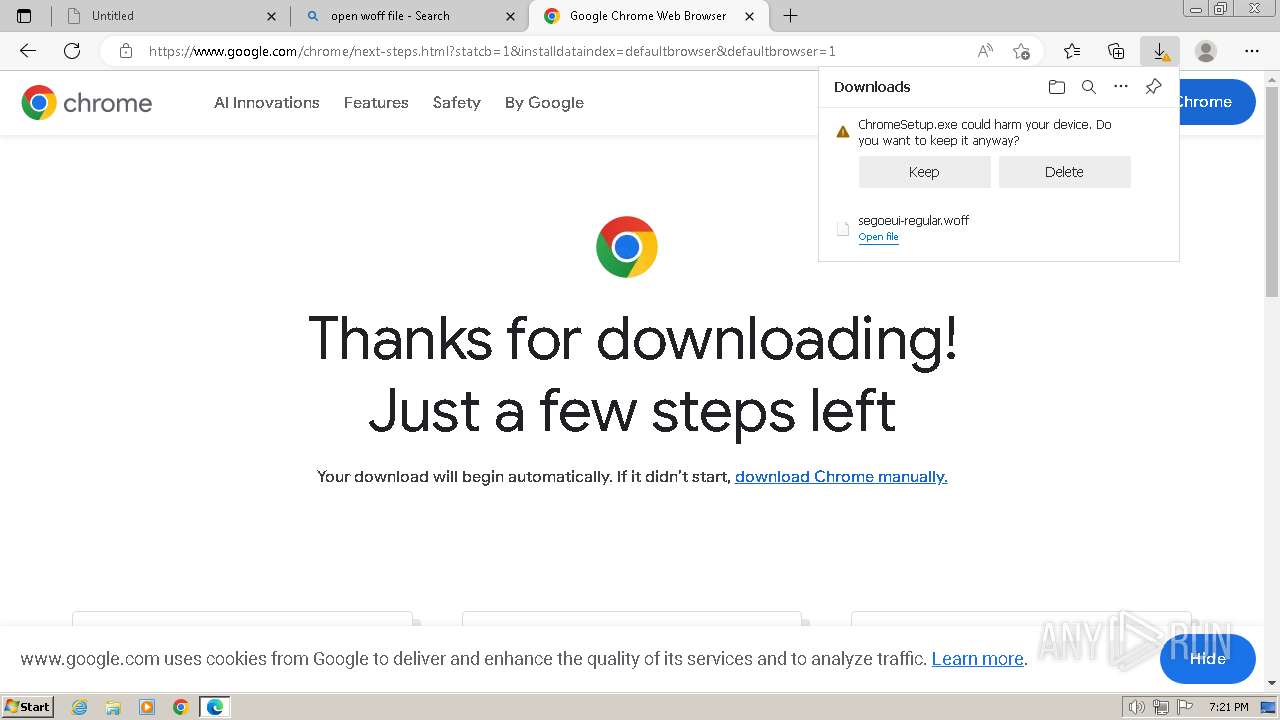Screen dimensions: 1280x720
Task: Close the open woff file Search tab
Action: pos(510,16)
